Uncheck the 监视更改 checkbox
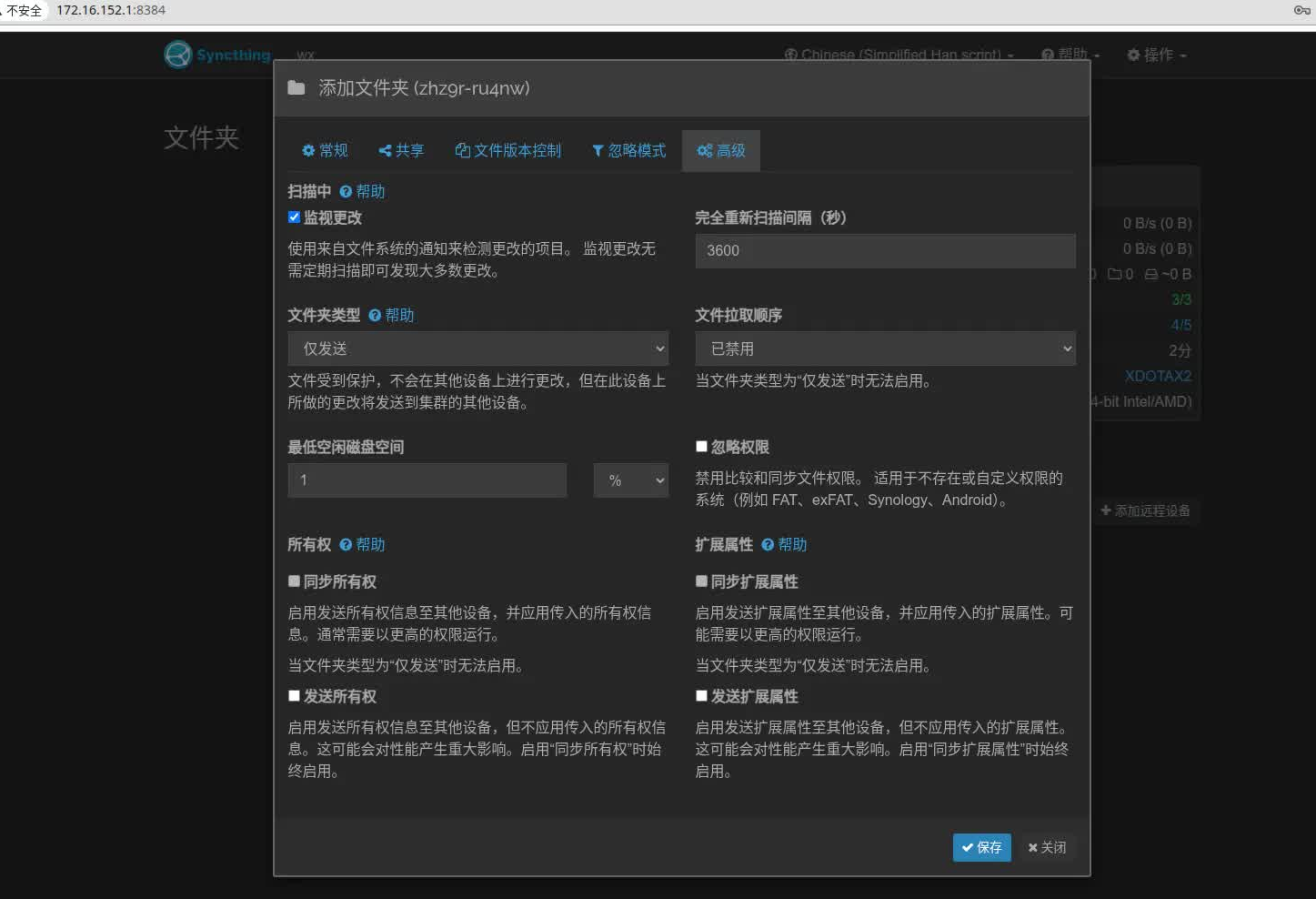1316x899 pixels. click(294, 217)
